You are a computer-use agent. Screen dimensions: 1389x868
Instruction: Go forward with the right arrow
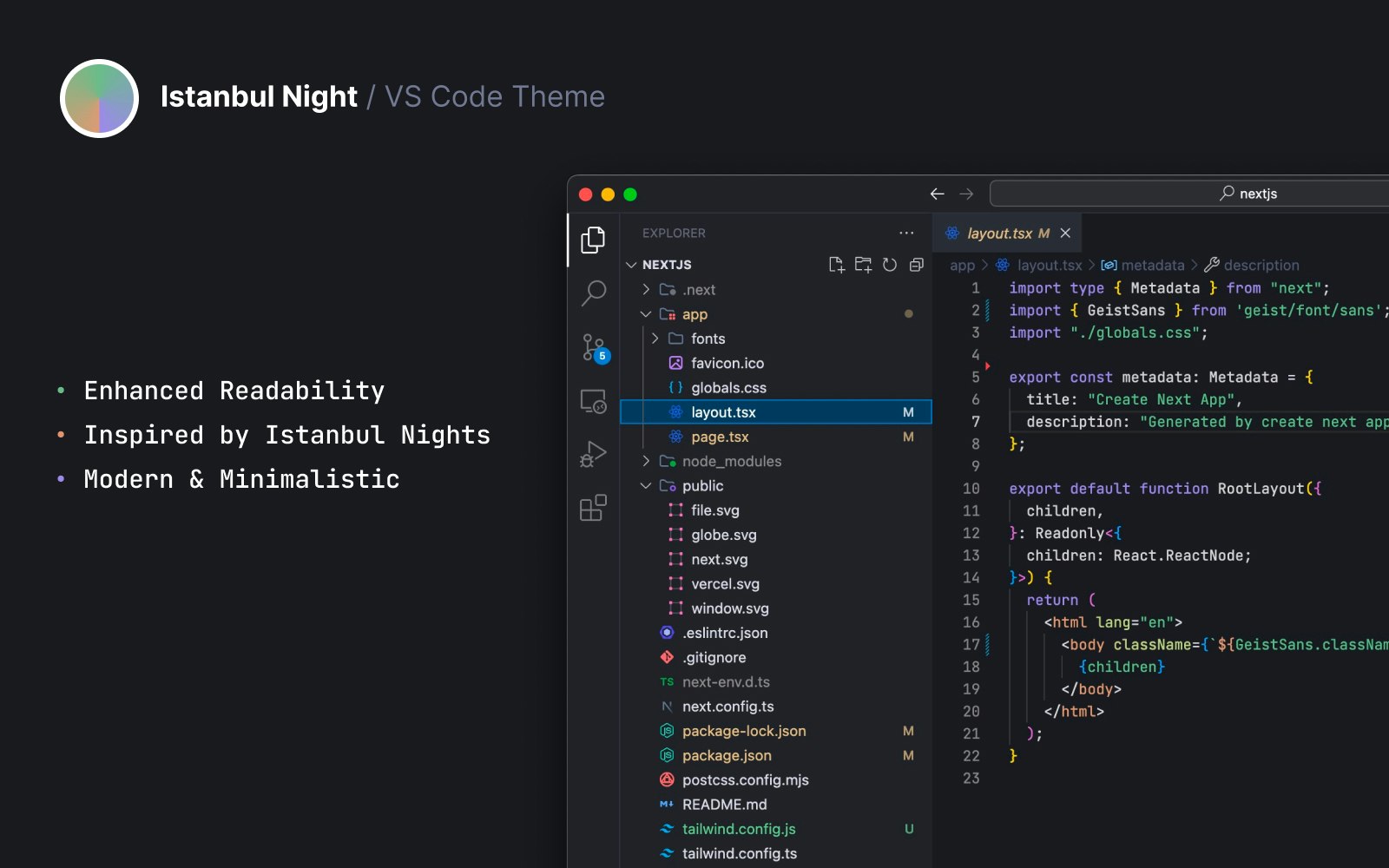point(966,194)
